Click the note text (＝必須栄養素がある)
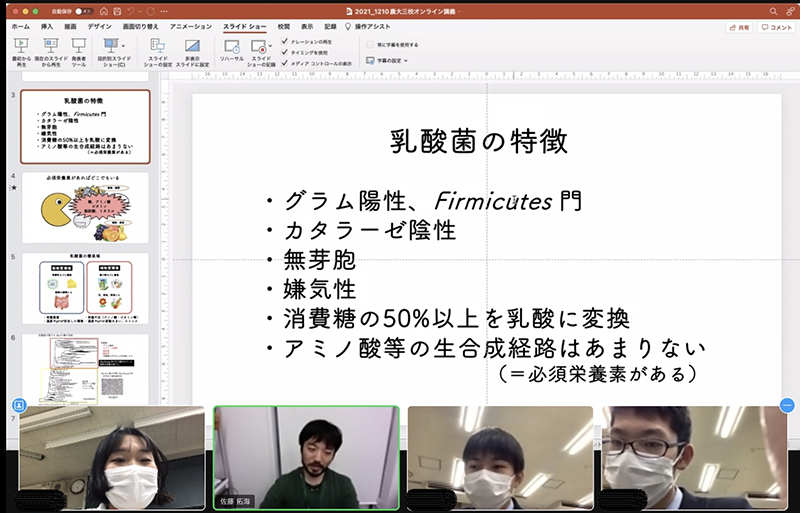Screen dimensions: 800x513 (598, 374)
